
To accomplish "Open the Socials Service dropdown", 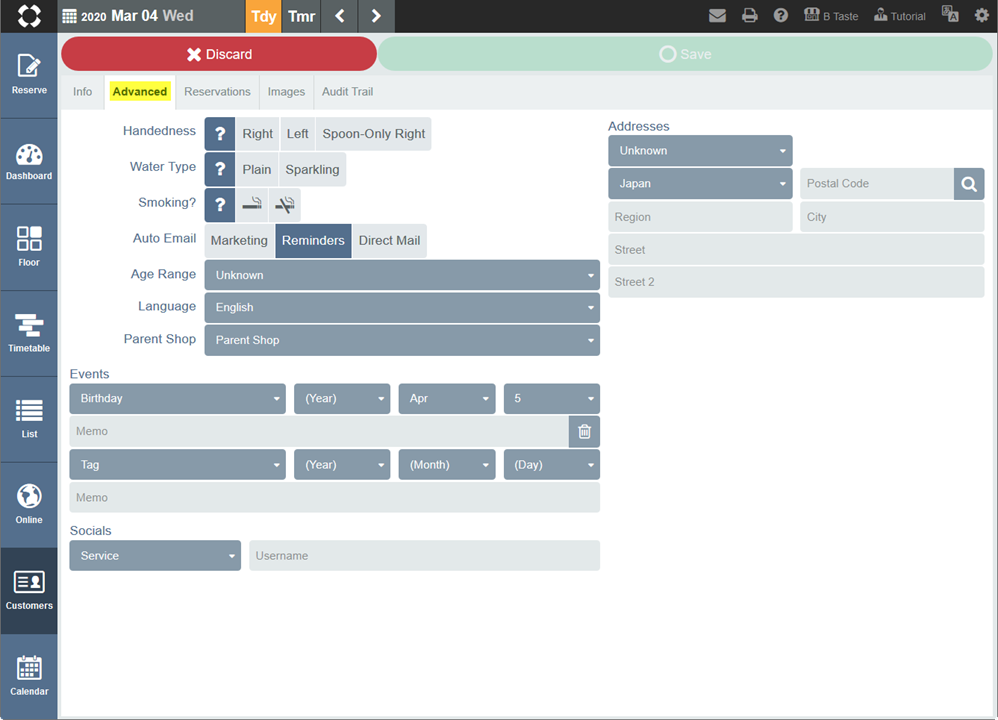I will click(155, 556).
